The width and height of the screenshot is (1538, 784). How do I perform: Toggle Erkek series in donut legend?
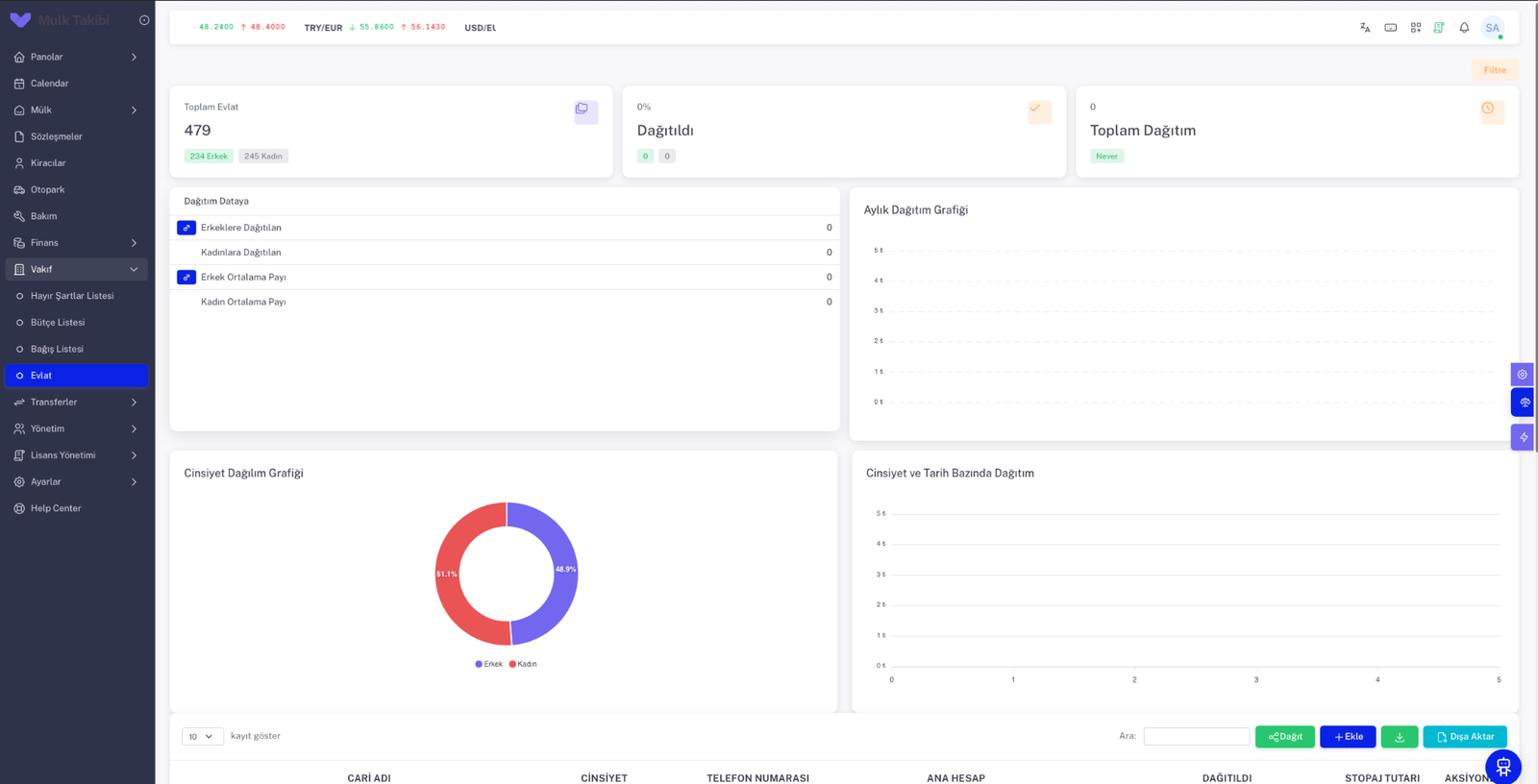click(489, 664)
